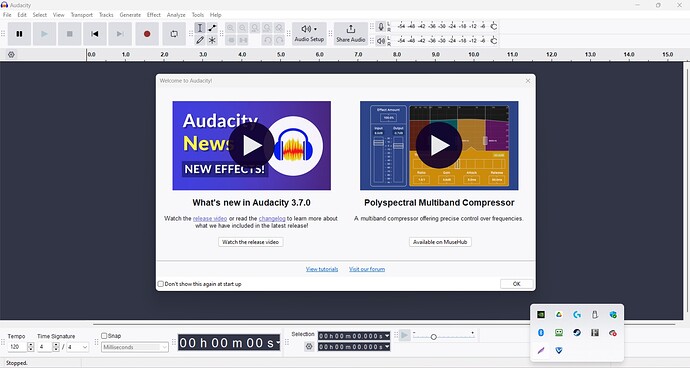Click the speaker playback meter icon
Screen dimensions: 690x368
(381, 41)
